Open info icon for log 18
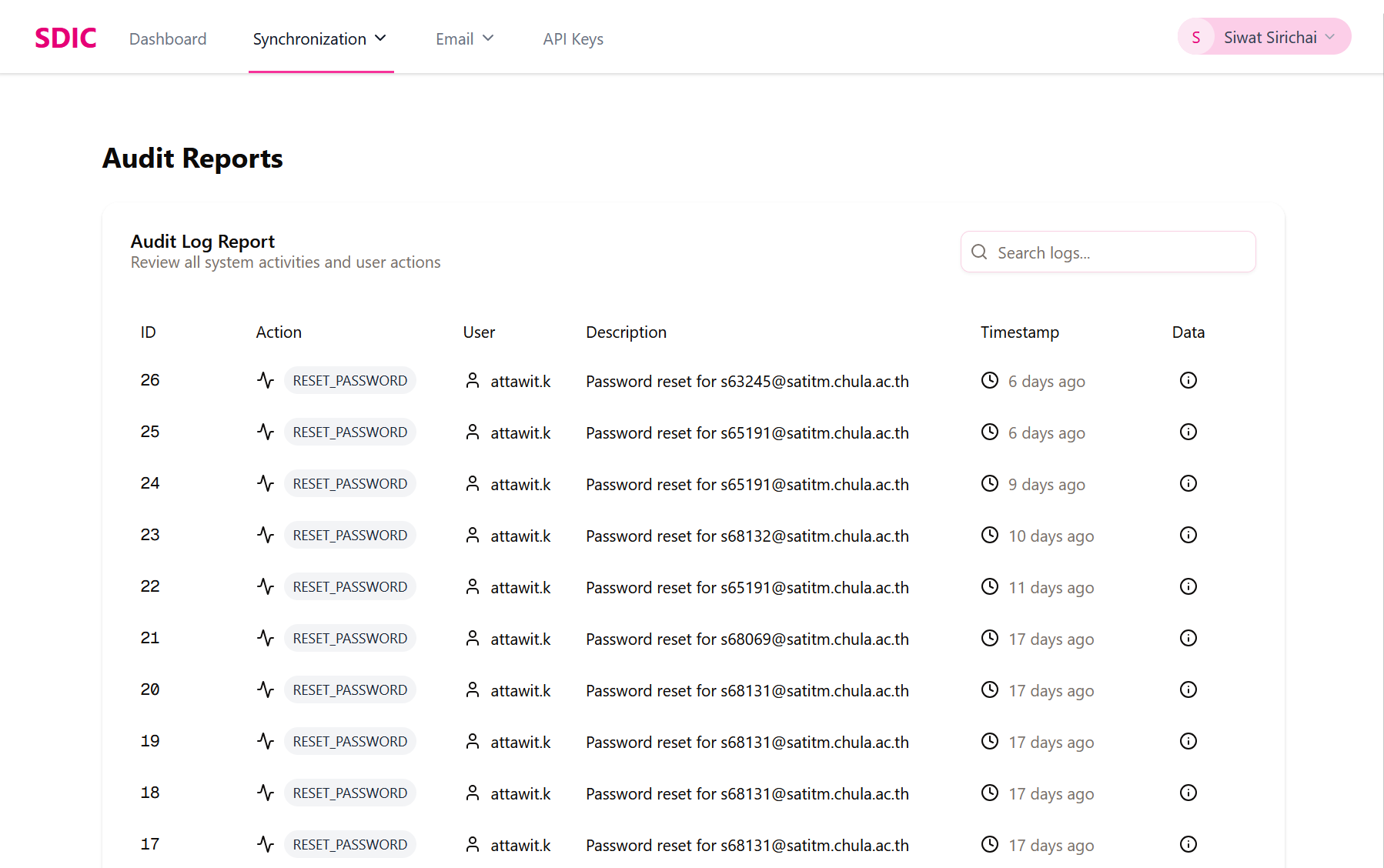 click(1188, 793)
